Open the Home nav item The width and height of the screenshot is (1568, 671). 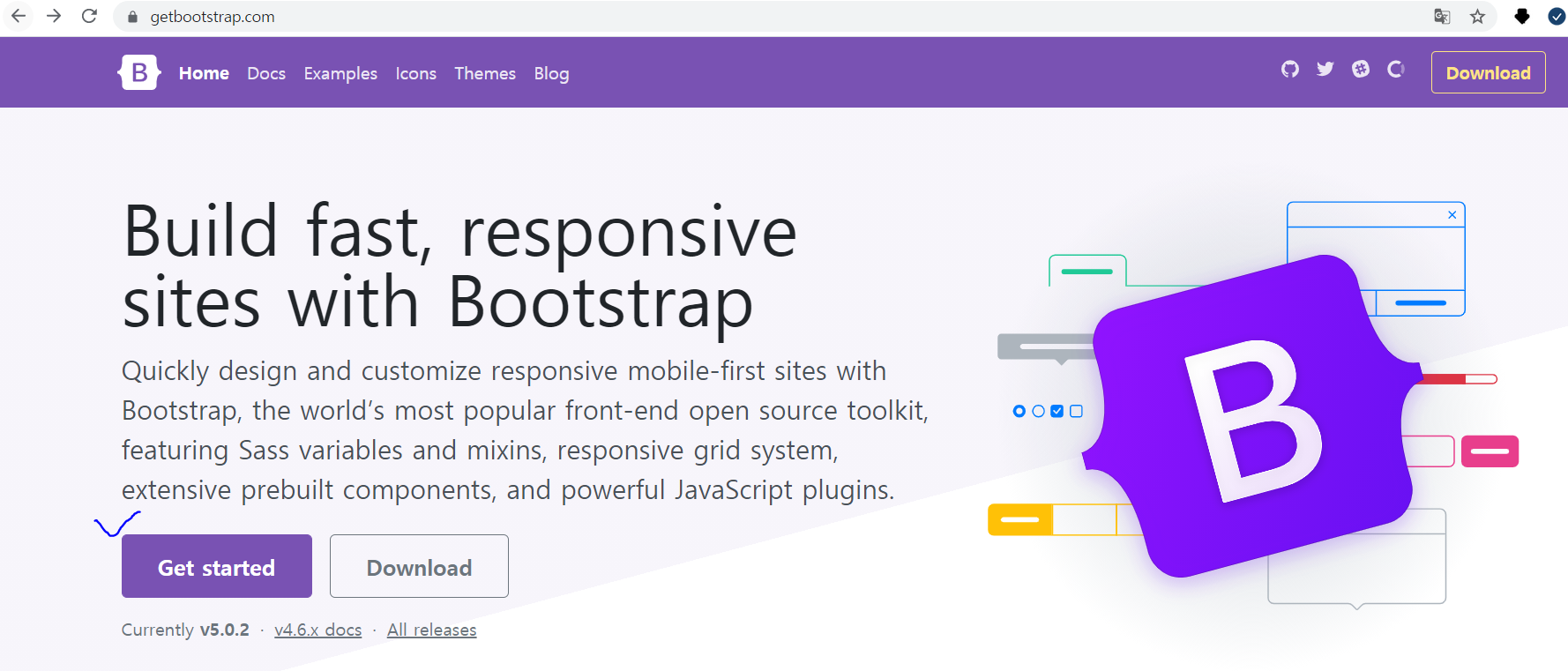tap(204, 73)
